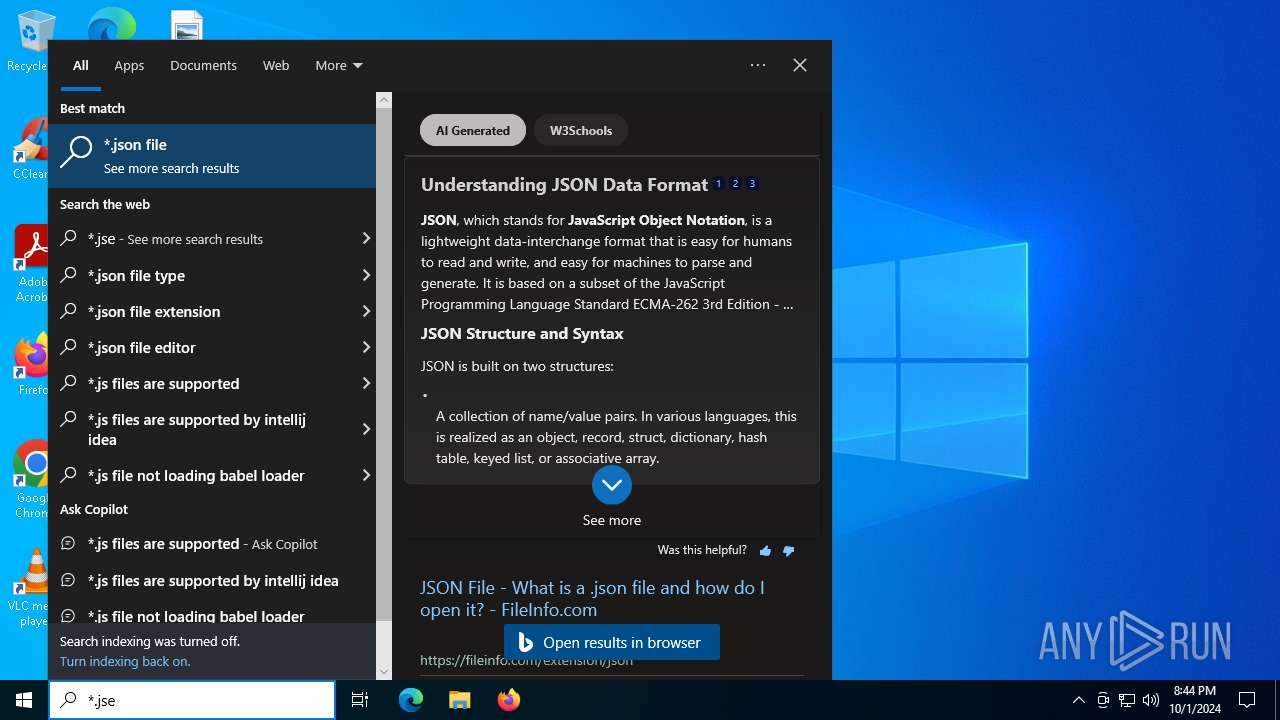Open the search panel options ellipsis
The image size is (1280, 720).
click(x=758, y=65)
